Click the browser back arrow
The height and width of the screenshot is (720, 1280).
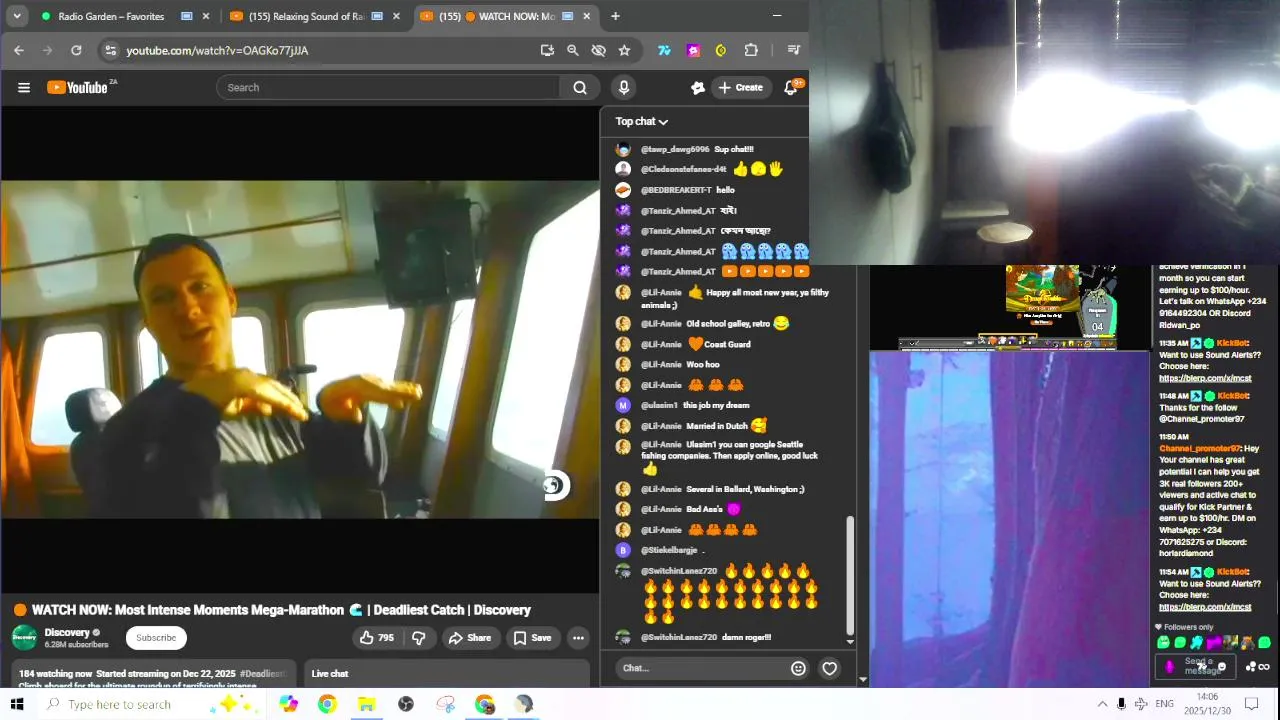coord(19,50)
